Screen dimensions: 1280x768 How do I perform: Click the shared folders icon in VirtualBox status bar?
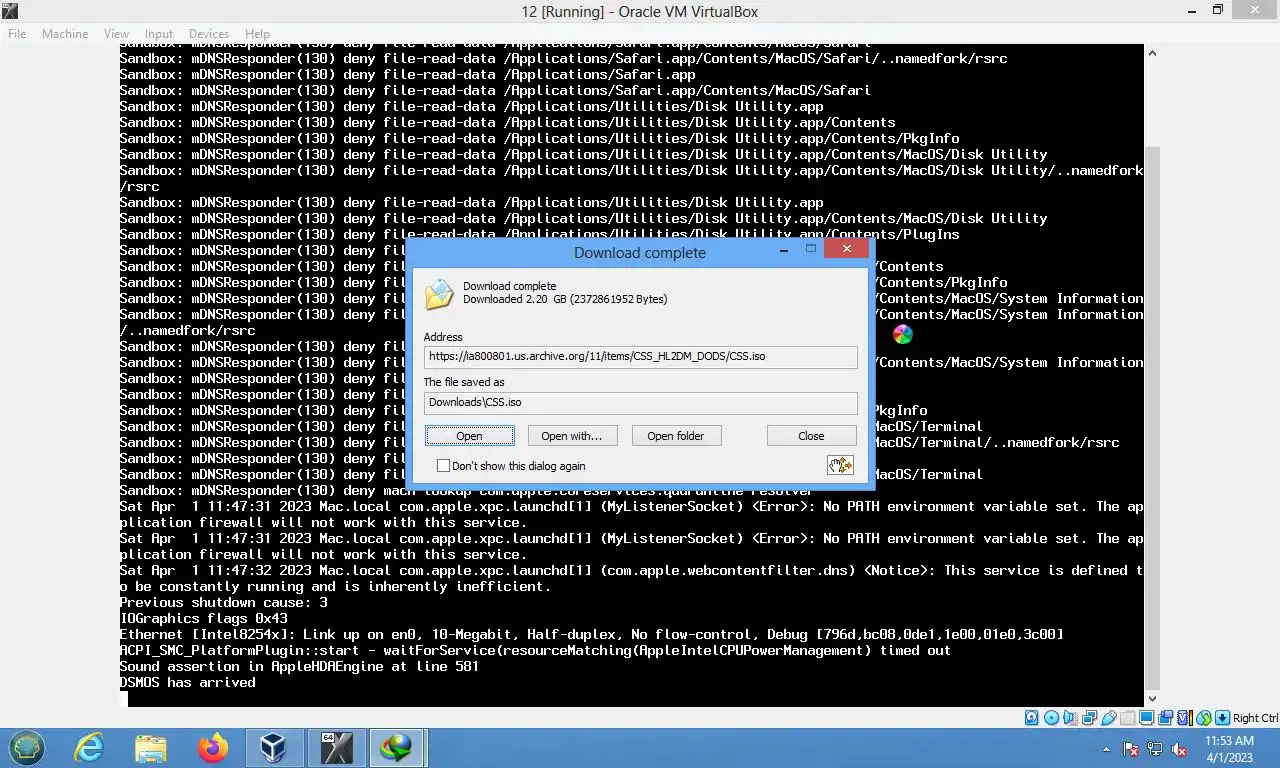[x=1127, y=718]
